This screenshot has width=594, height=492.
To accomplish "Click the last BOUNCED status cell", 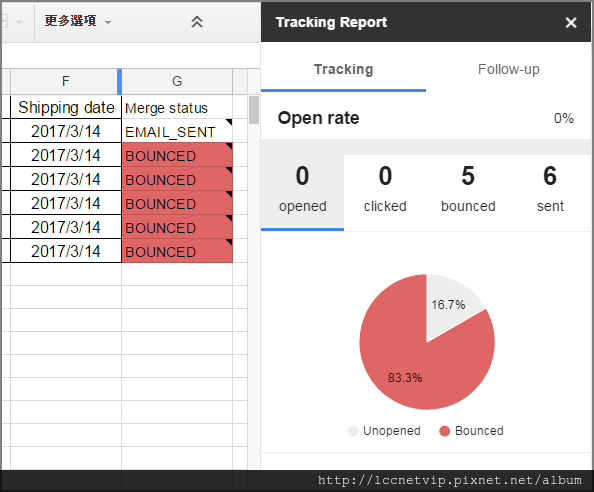I will pos(177,251).
